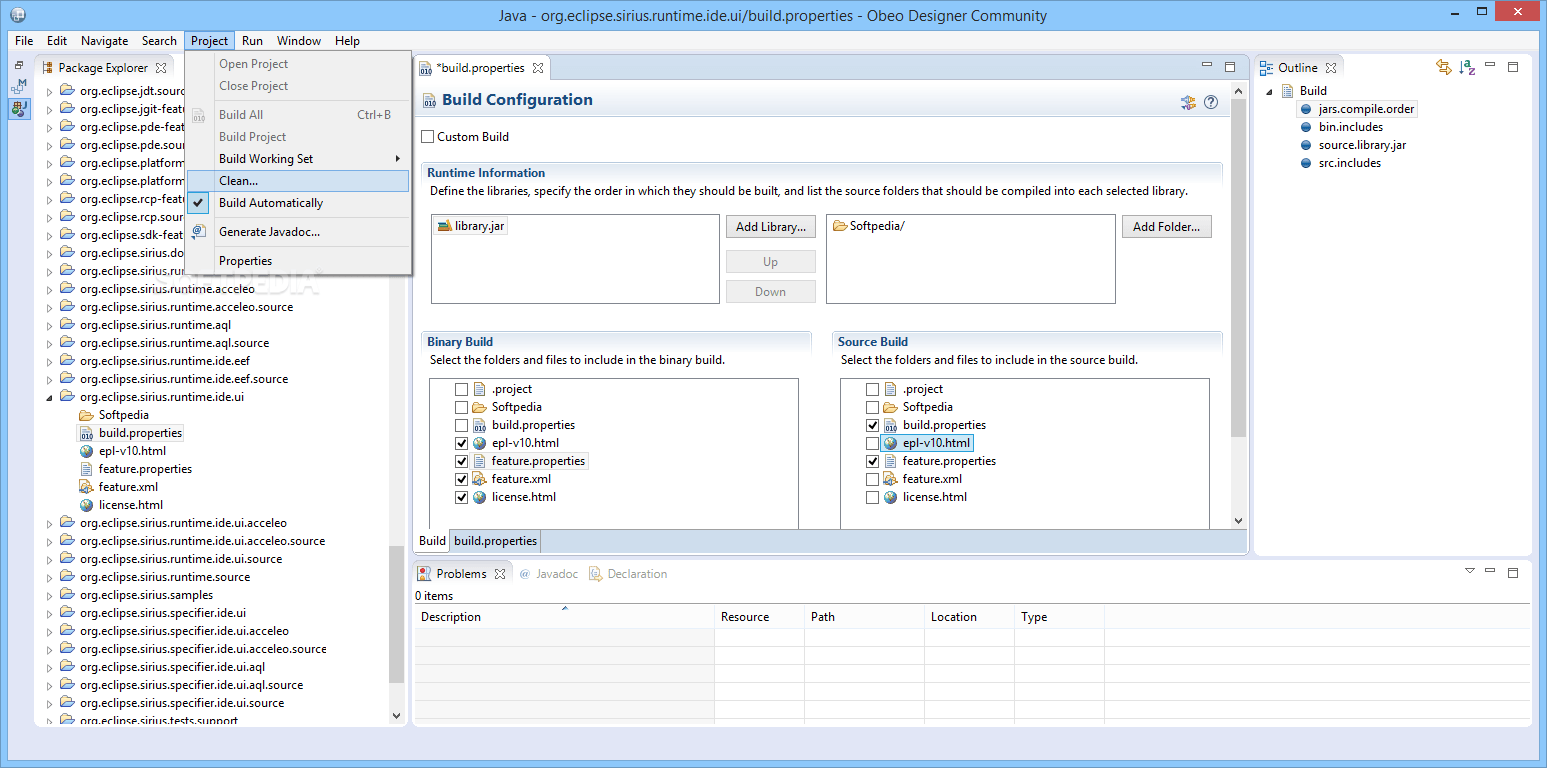Switch to the build.properties source tab
This screenshot has height=768, width=1547.
pos(494,540)
